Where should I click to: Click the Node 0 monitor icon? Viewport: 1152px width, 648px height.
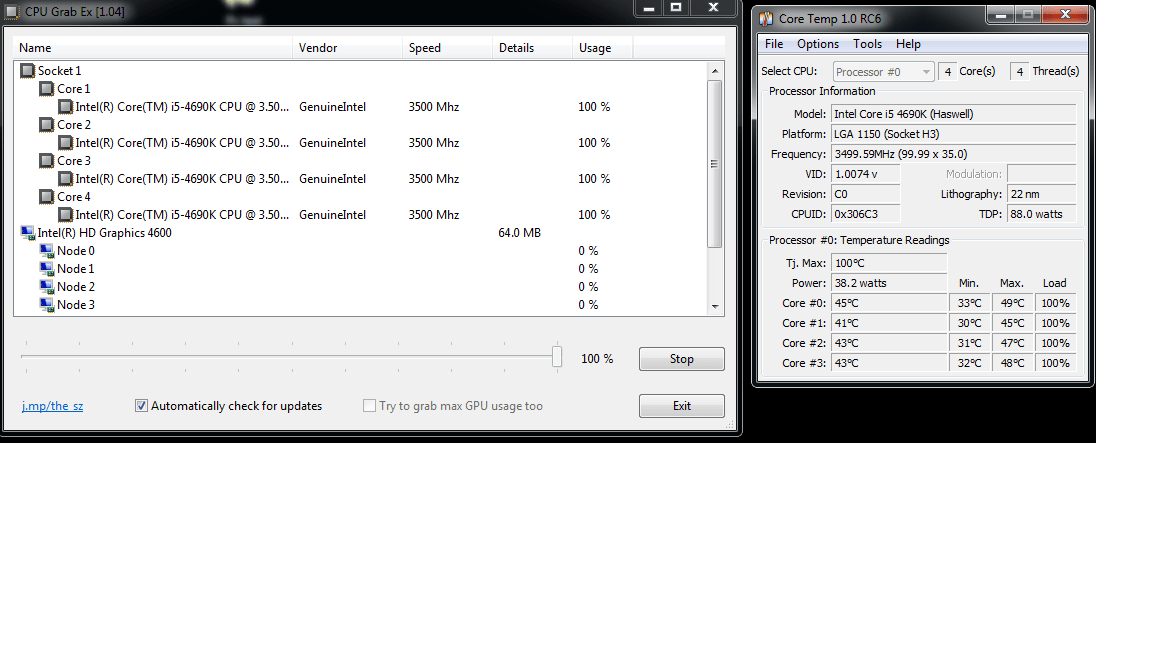(x=46, y=251)
